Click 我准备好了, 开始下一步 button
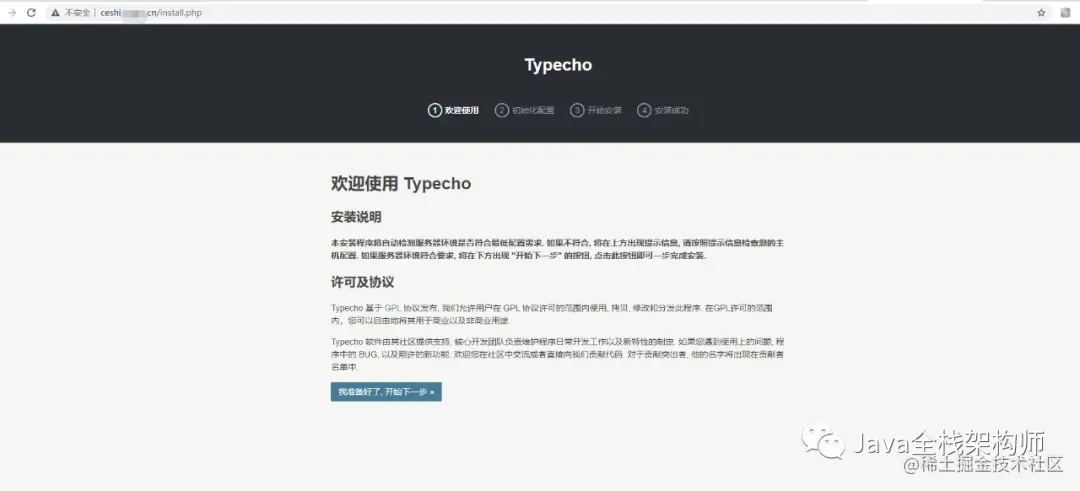 coord(386,392)
